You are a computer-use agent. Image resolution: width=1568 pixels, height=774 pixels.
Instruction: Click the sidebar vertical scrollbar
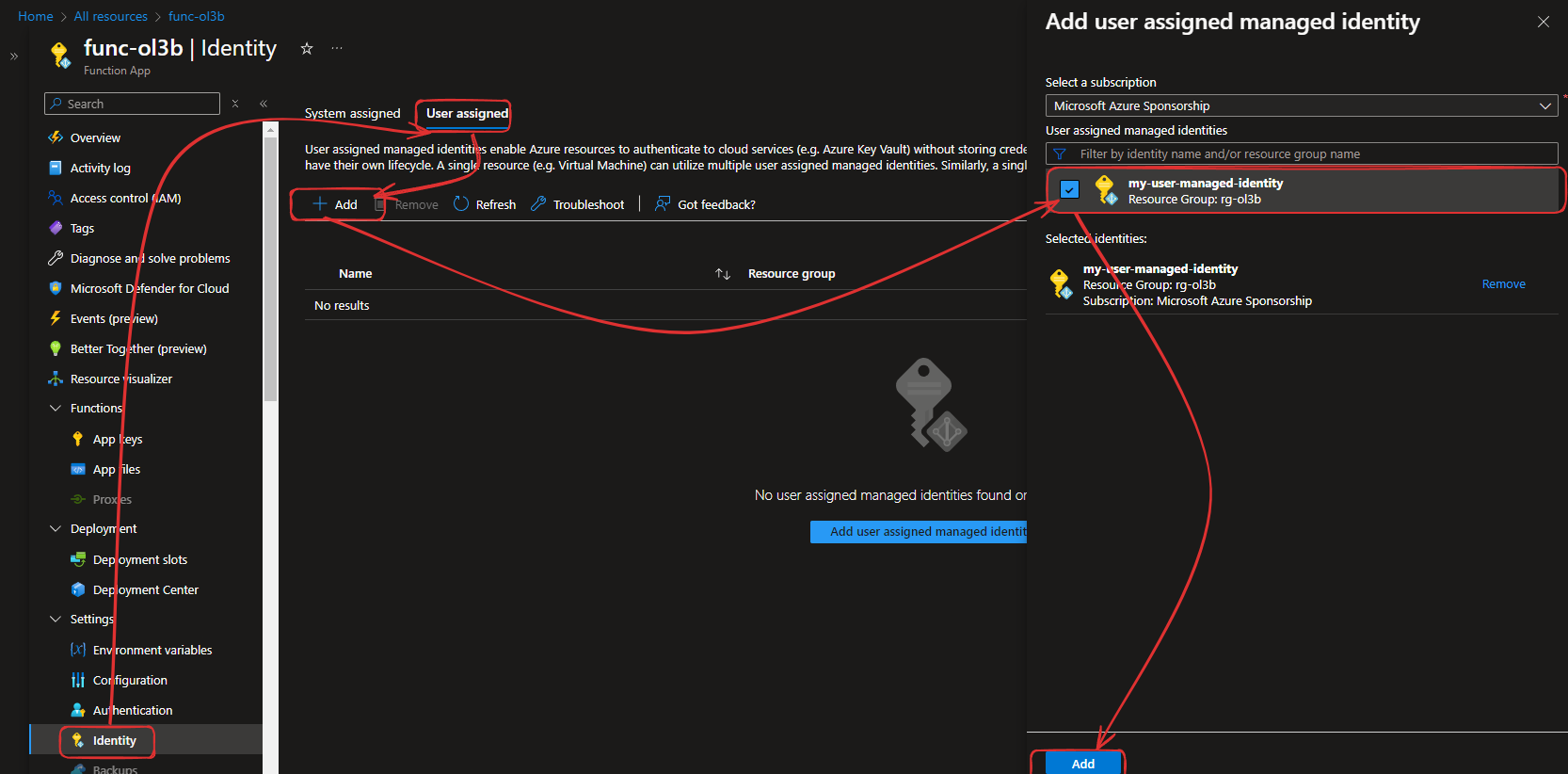(x=271, y=268)
